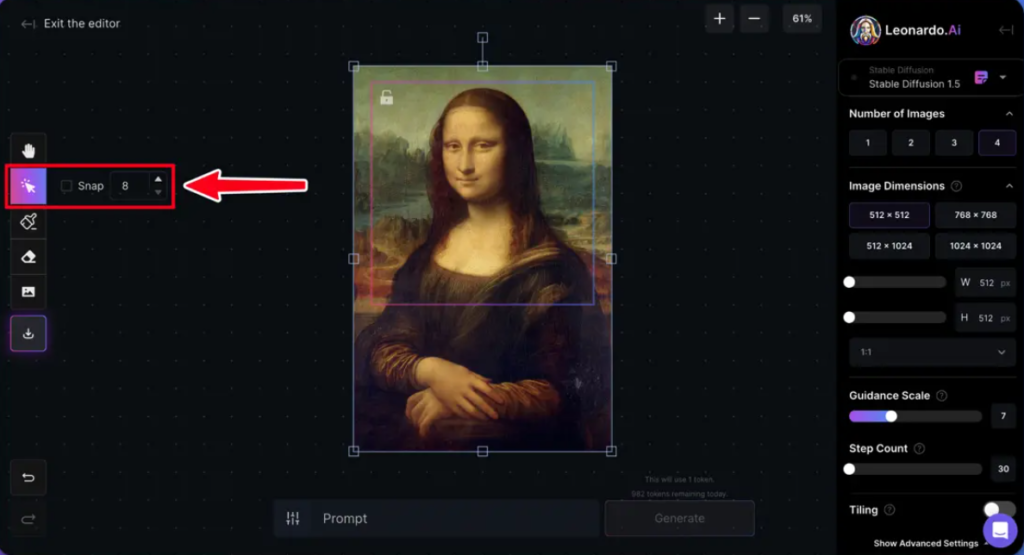Click the purple model note icon
The height and width of the screenshot is (555, 1024).
(981, 78)
